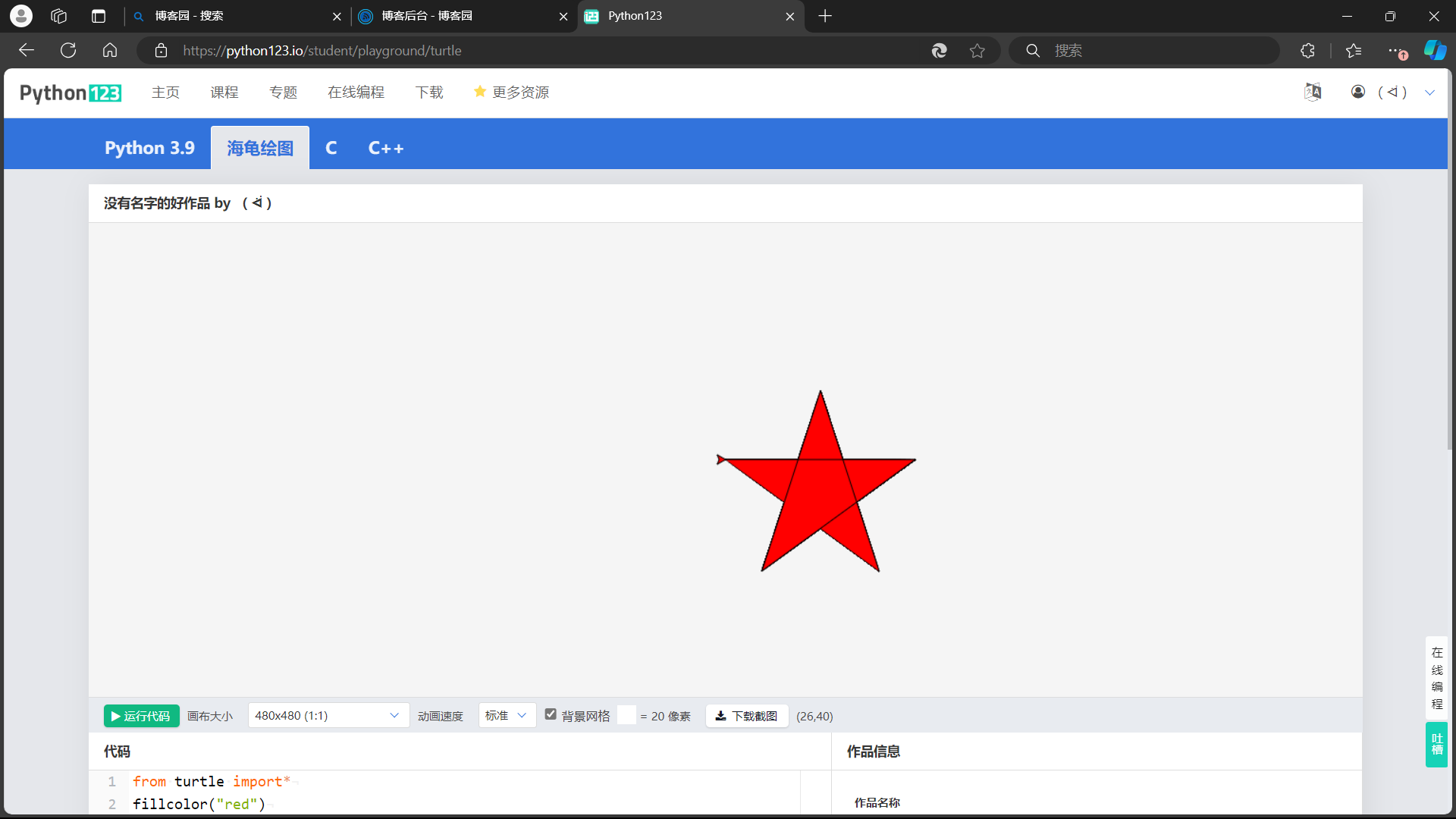Add page to favorites star icon
Screen dimensions: 1456x819
coord(977,51)
